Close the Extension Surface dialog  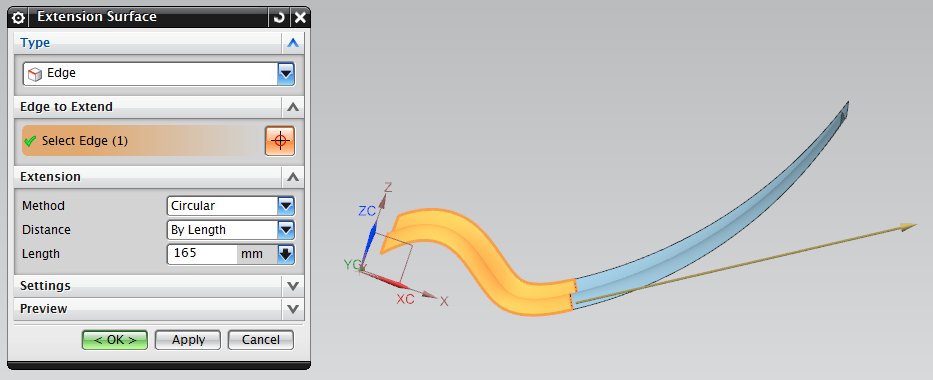click(300, 17)
